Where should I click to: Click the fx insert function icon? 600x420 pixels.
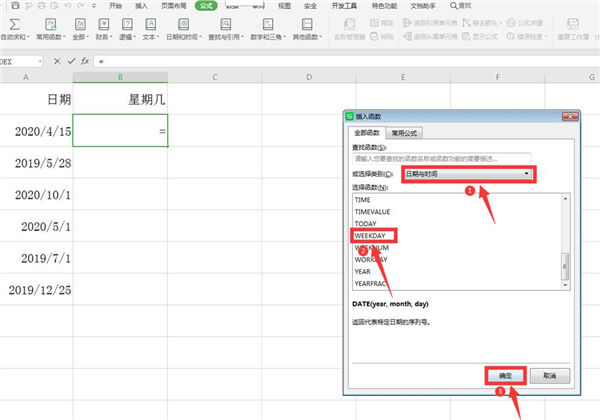(85, 62)
